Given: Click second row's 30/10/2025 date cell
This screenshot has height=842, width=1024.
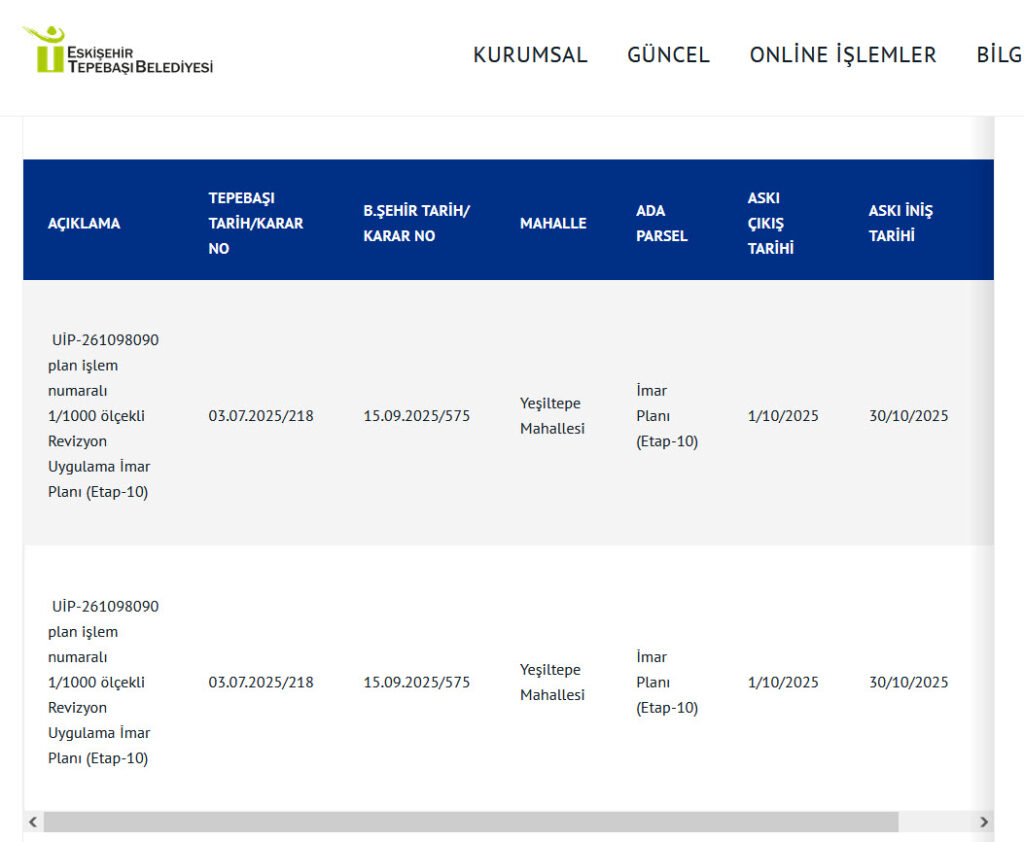Looking at the screenshot, I should pos(908,683).
